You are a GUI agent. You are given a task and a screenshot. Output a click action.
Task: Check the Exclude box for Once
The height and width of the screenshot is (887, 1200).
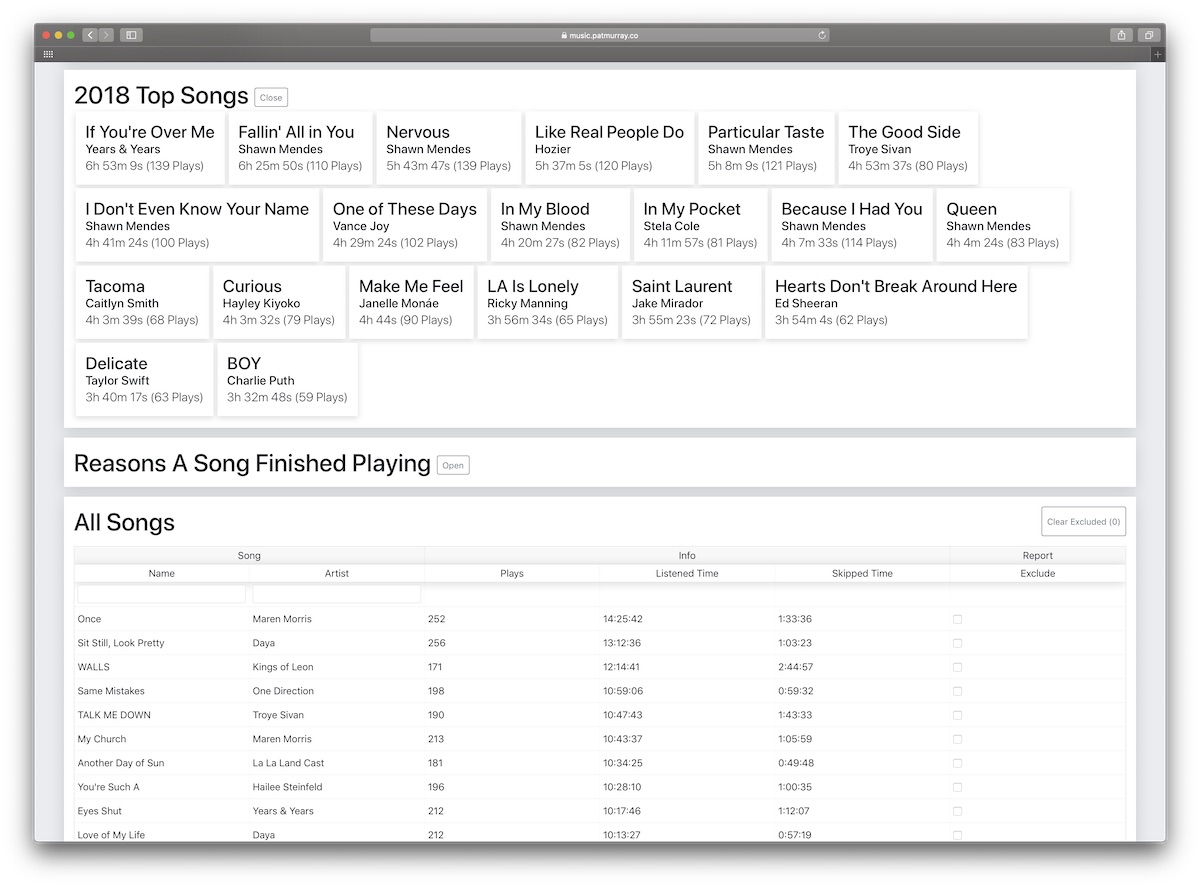point(957,619)
